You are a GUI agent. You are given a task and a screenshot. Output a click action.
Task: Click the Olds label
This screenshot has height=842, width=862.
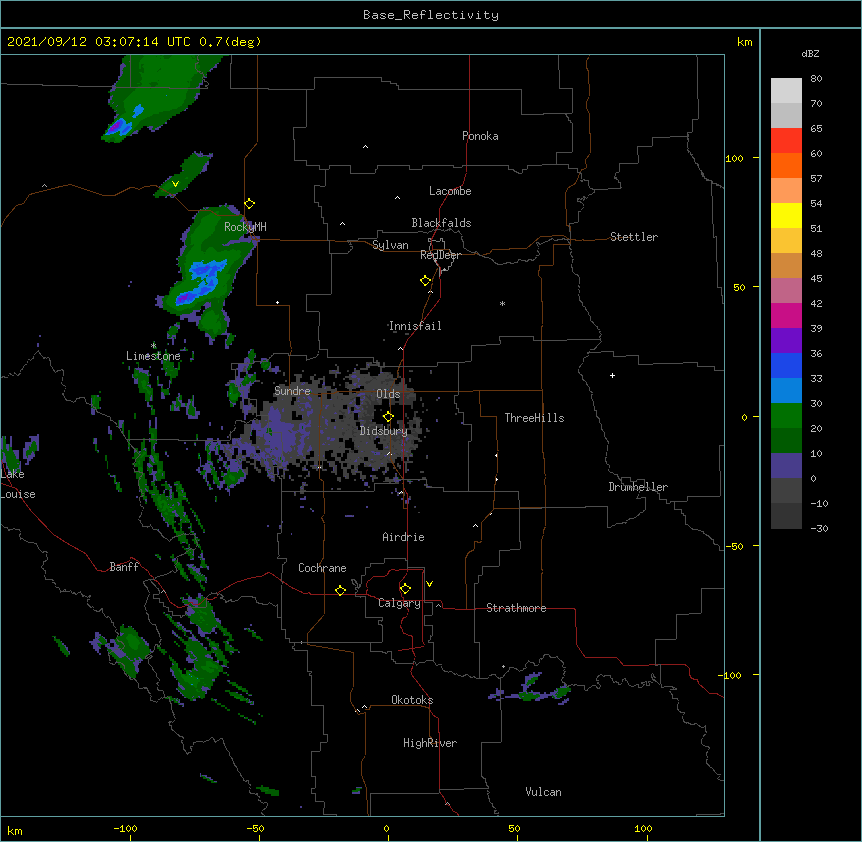pos(388,394)
